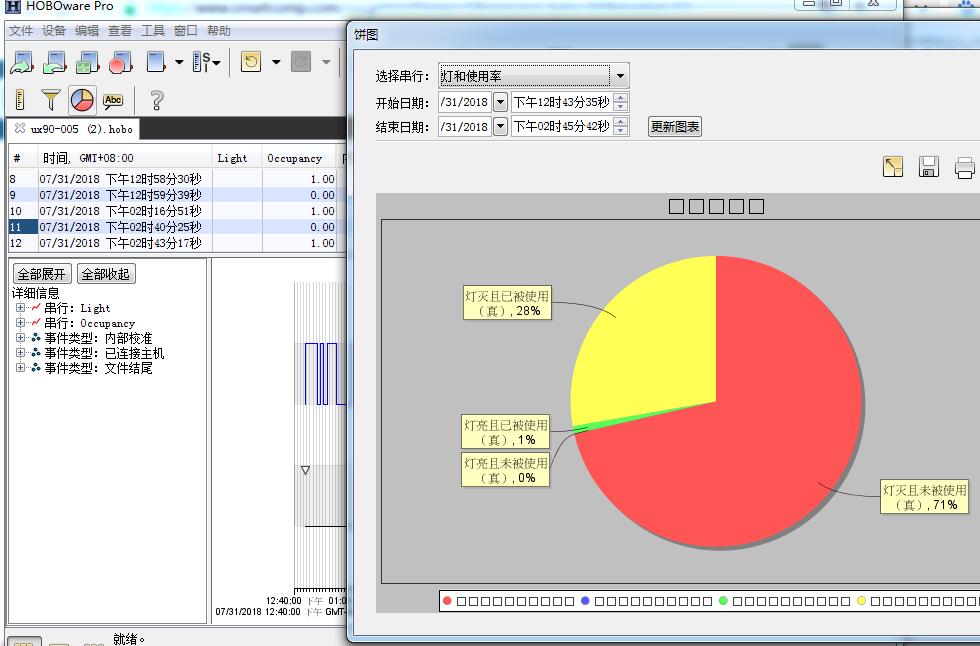Click the question mark help icon
The image size is (980, 646).
click(x=156, y=100)
